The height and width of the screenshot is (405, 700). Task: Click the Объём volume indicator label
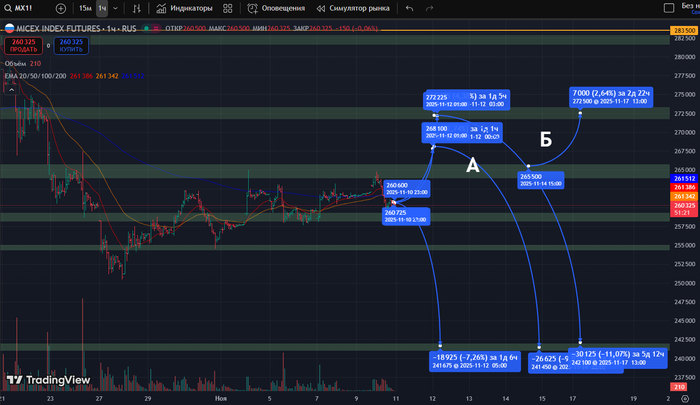[x=17, y=65]
